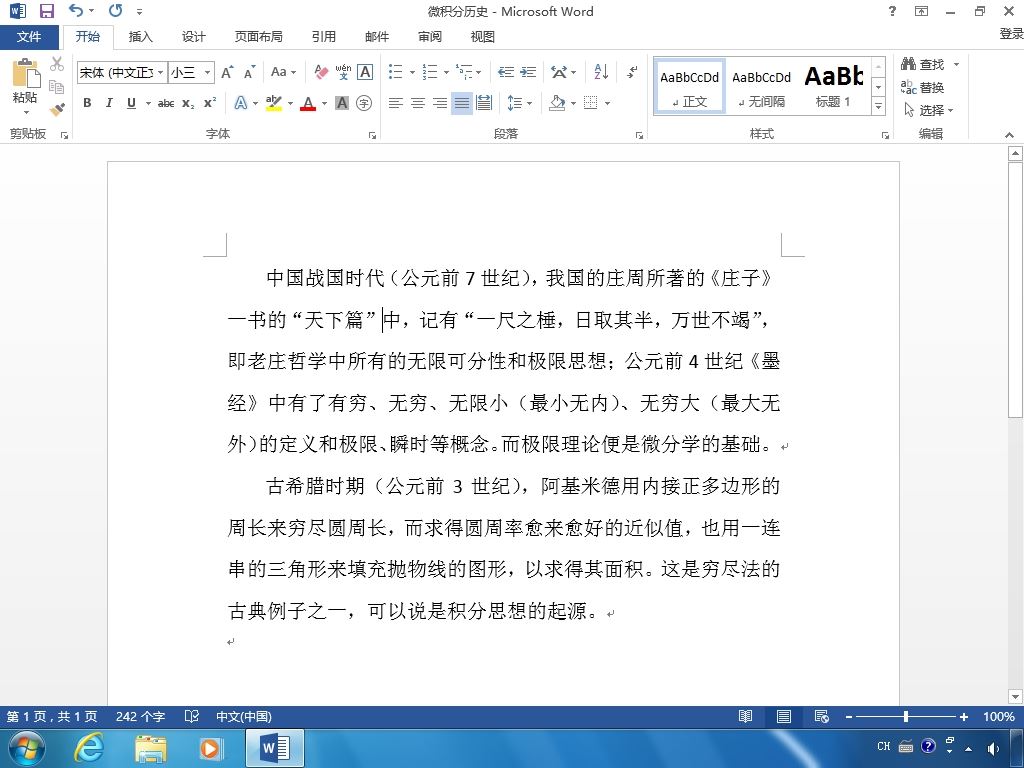Toggle justified alignment

tap(462, 103)
